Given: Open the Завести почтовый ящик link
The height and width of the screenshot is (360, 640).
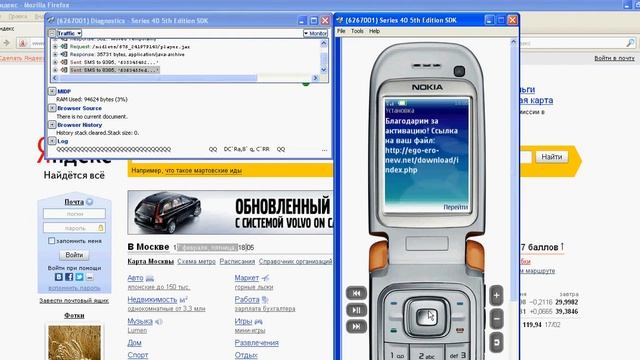Looking at the screenshot, I should tap(74, 300).
